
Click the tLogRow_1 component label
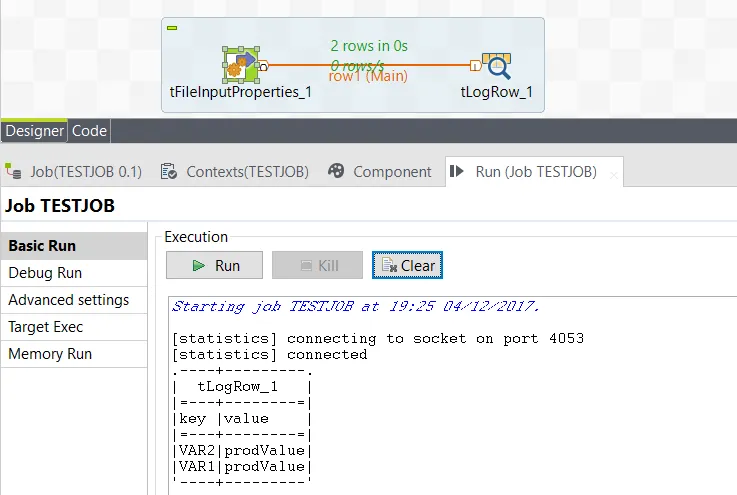497,92
